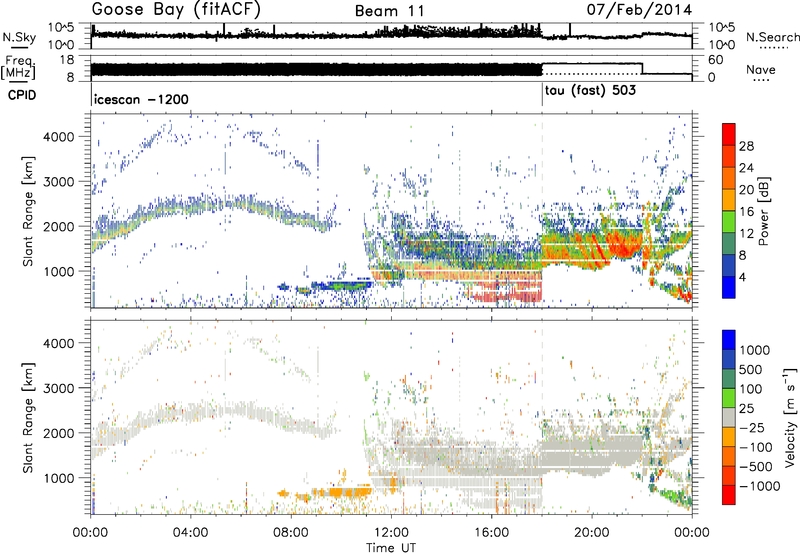Click the 'Slant Range [km]' label of power panel
This screenshot has width=800, height=554.
tap(28, 211)
